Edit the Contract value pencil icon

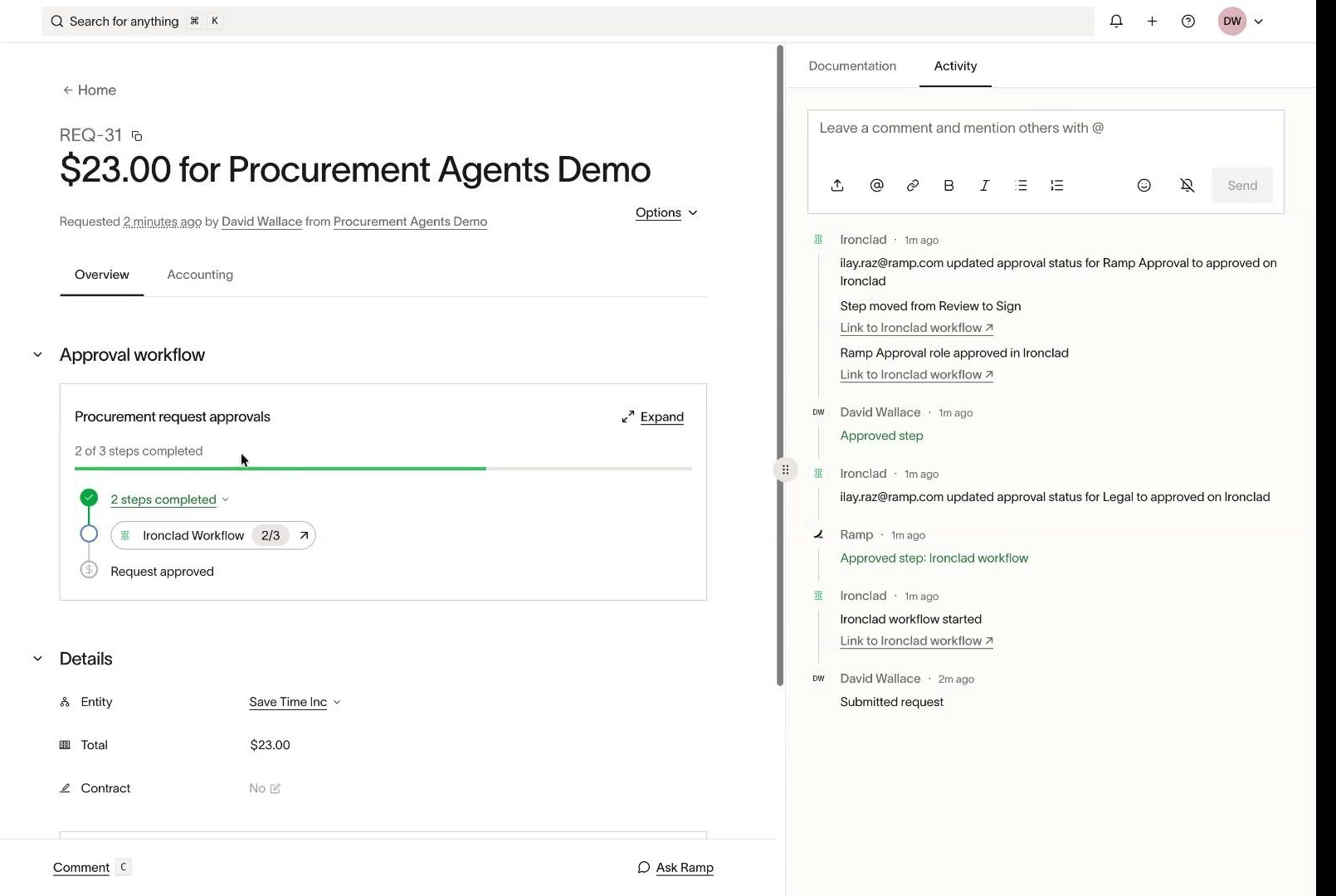(275, 789)
